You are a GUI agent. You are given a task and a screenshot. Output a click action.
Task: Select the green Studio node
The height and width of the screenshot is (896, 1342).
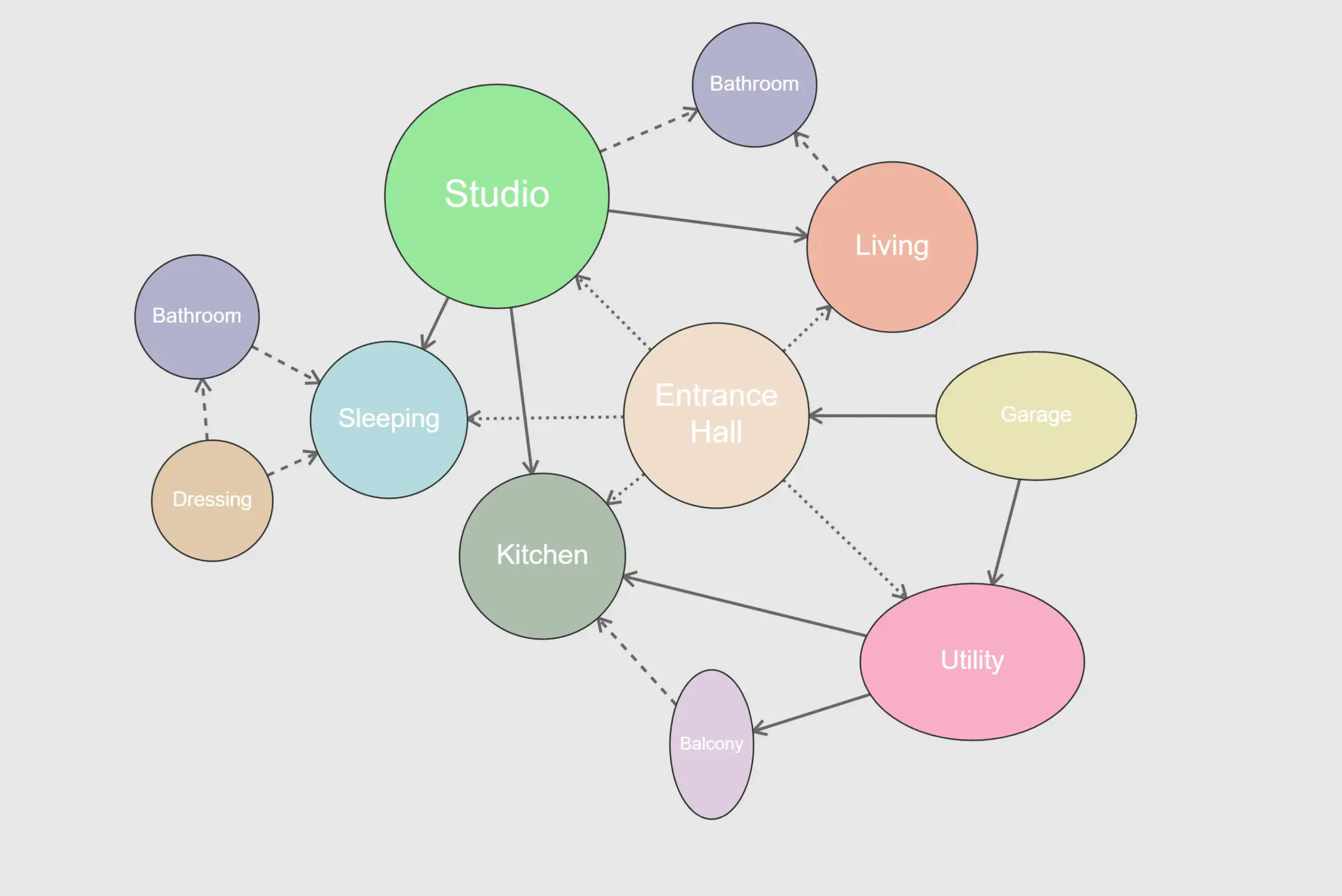coord(496,196)
